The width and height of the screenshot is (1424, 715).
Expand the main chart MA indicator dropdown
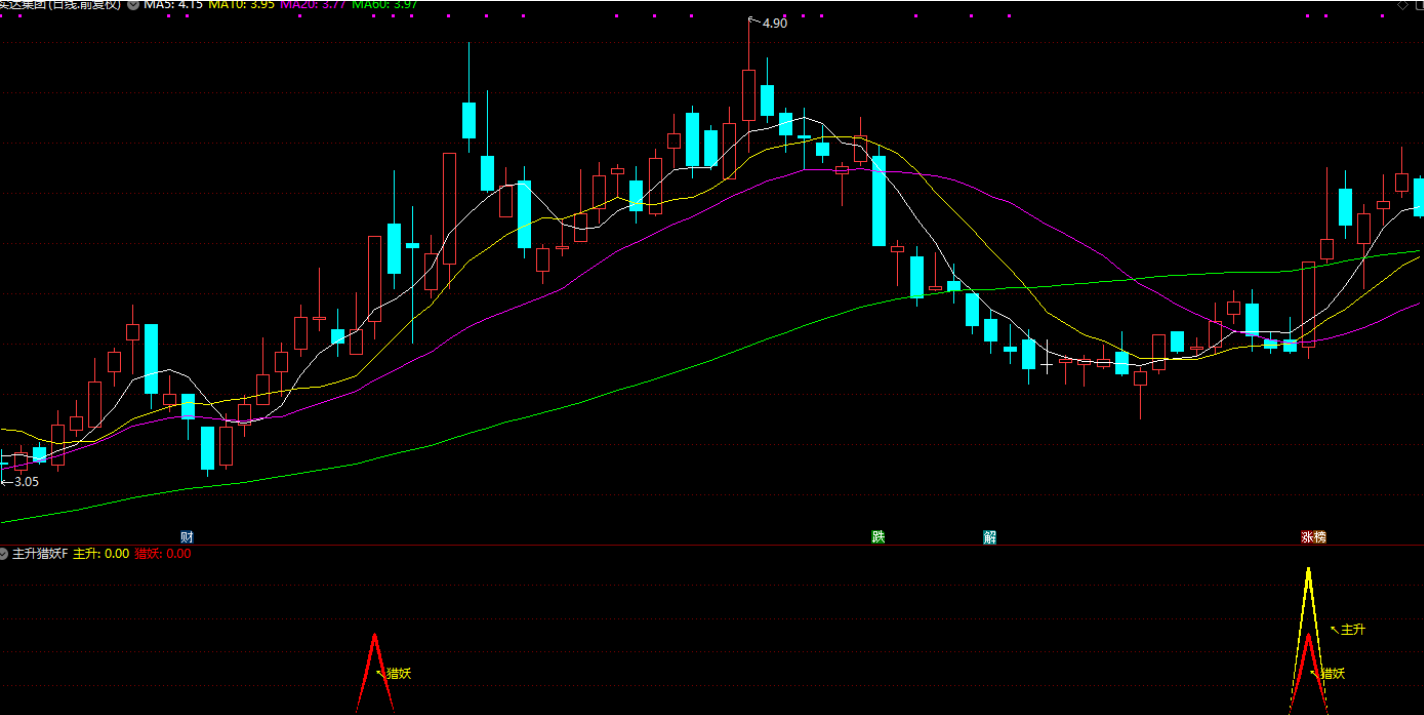pos(133,5)
